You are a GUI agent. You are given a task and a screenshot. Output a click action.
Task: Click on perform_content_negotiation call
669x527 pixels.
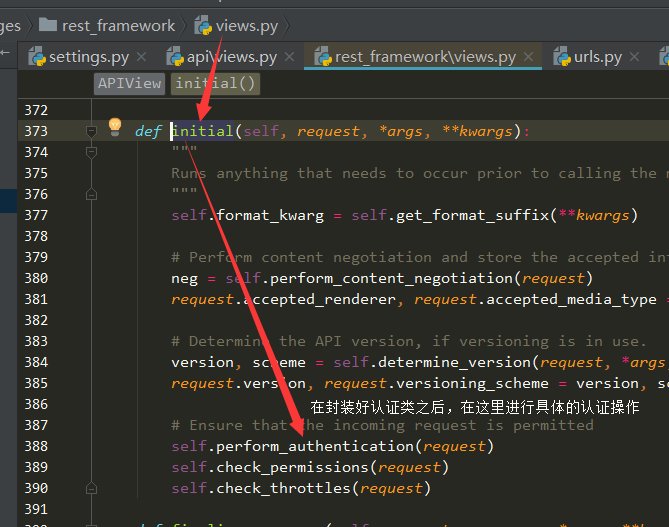pos(391,279)
